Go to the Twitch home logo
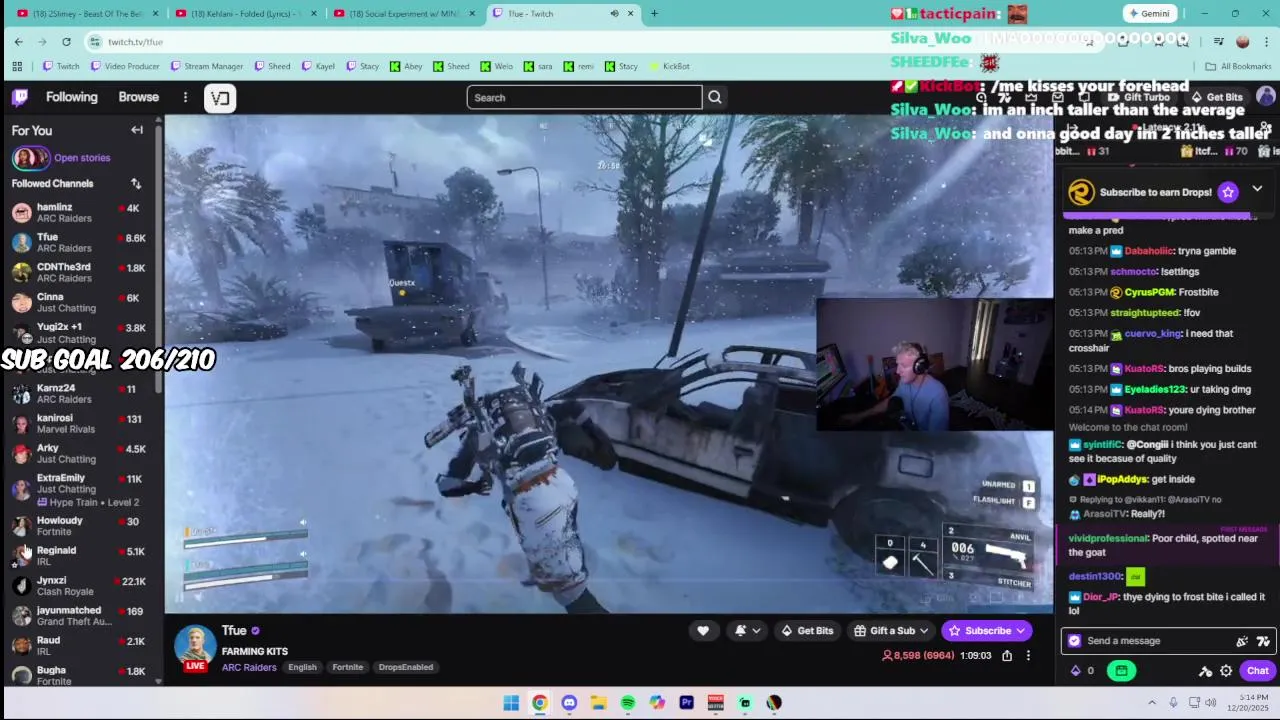This screenshot has height=720, width=1280. click(20, 97)
